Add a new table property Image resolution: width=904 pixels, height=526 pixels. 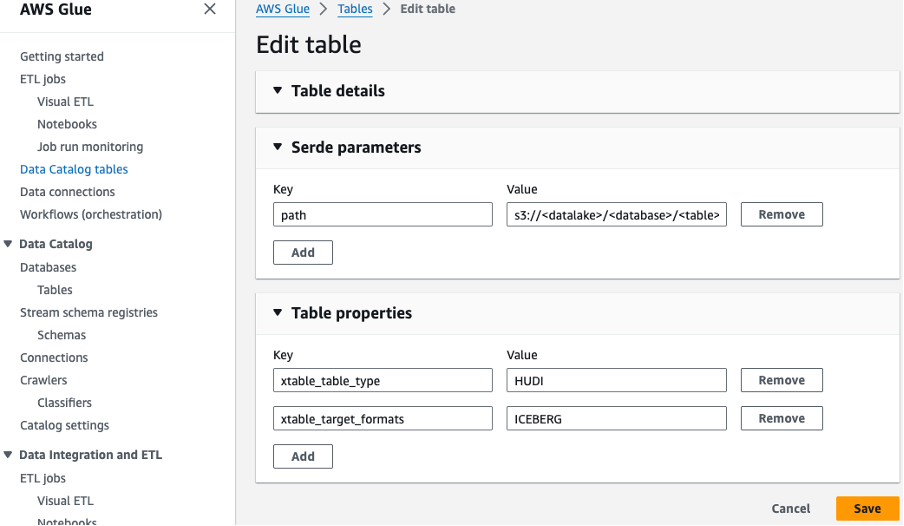[x=303, y=457]
